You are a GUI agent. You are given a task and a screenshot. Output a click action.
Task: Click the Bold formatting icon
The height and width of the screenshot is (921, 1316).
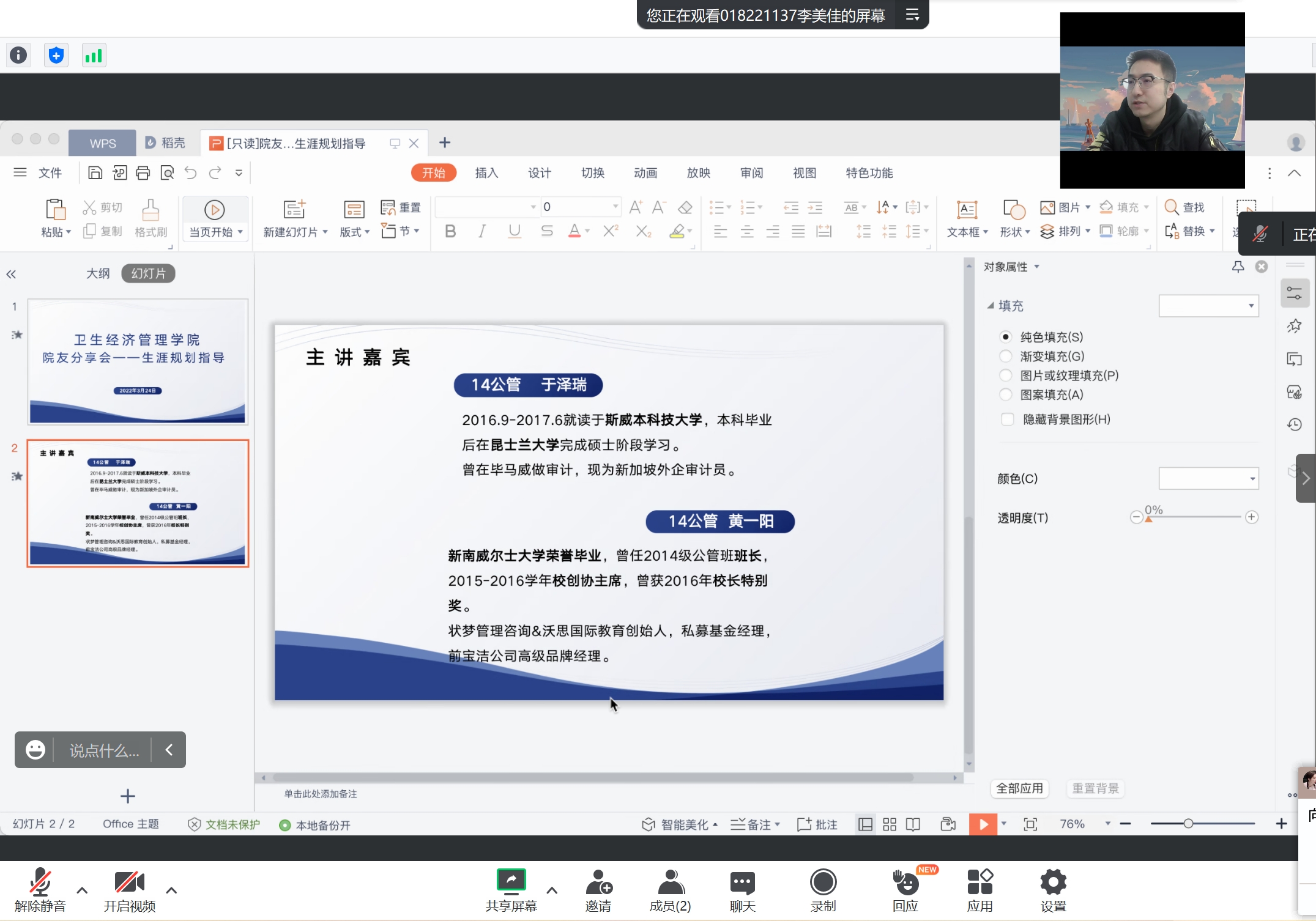pos(450,232)
